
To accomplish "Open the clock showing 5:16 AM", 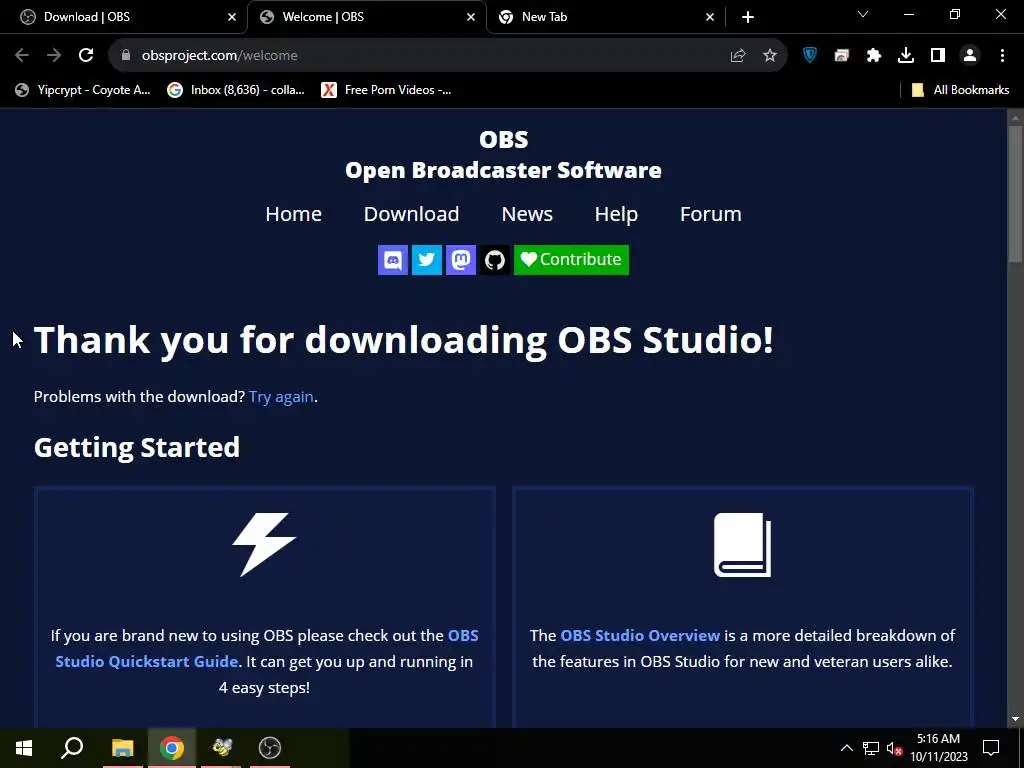I will (938, 748).
